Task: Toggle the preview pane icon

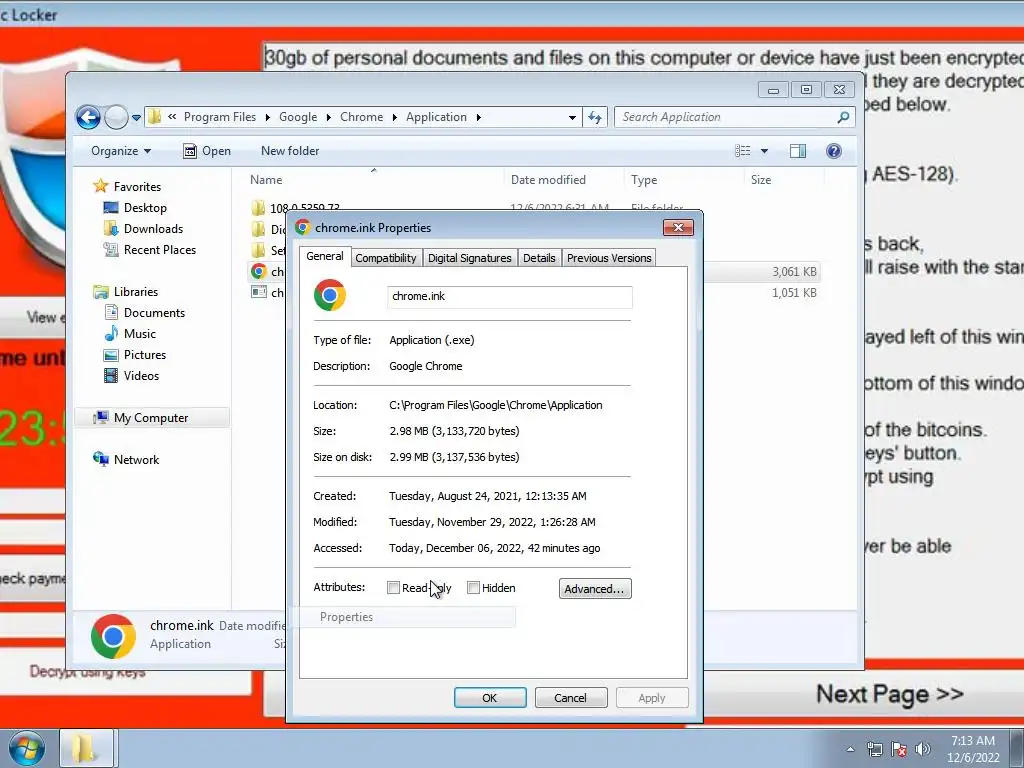Action: pyautogui.click(x=797, y=151)
